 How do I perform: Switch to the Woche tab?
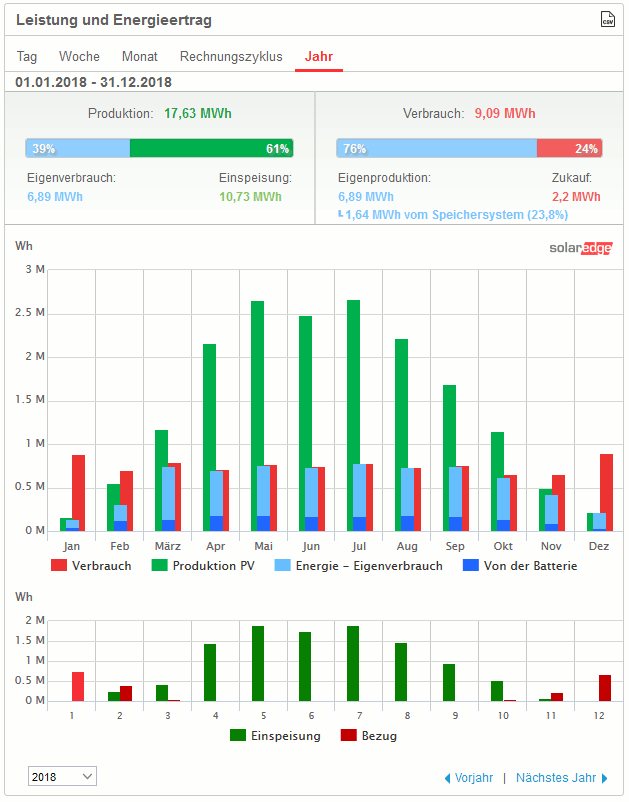(x=79, y=57)
